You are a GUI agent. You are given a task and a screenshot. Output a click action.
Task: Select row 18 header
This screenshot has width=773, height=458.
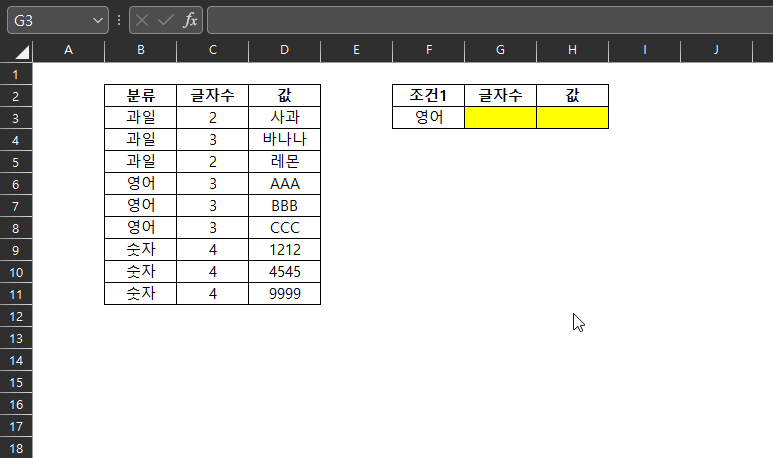(x=16, y=449)
